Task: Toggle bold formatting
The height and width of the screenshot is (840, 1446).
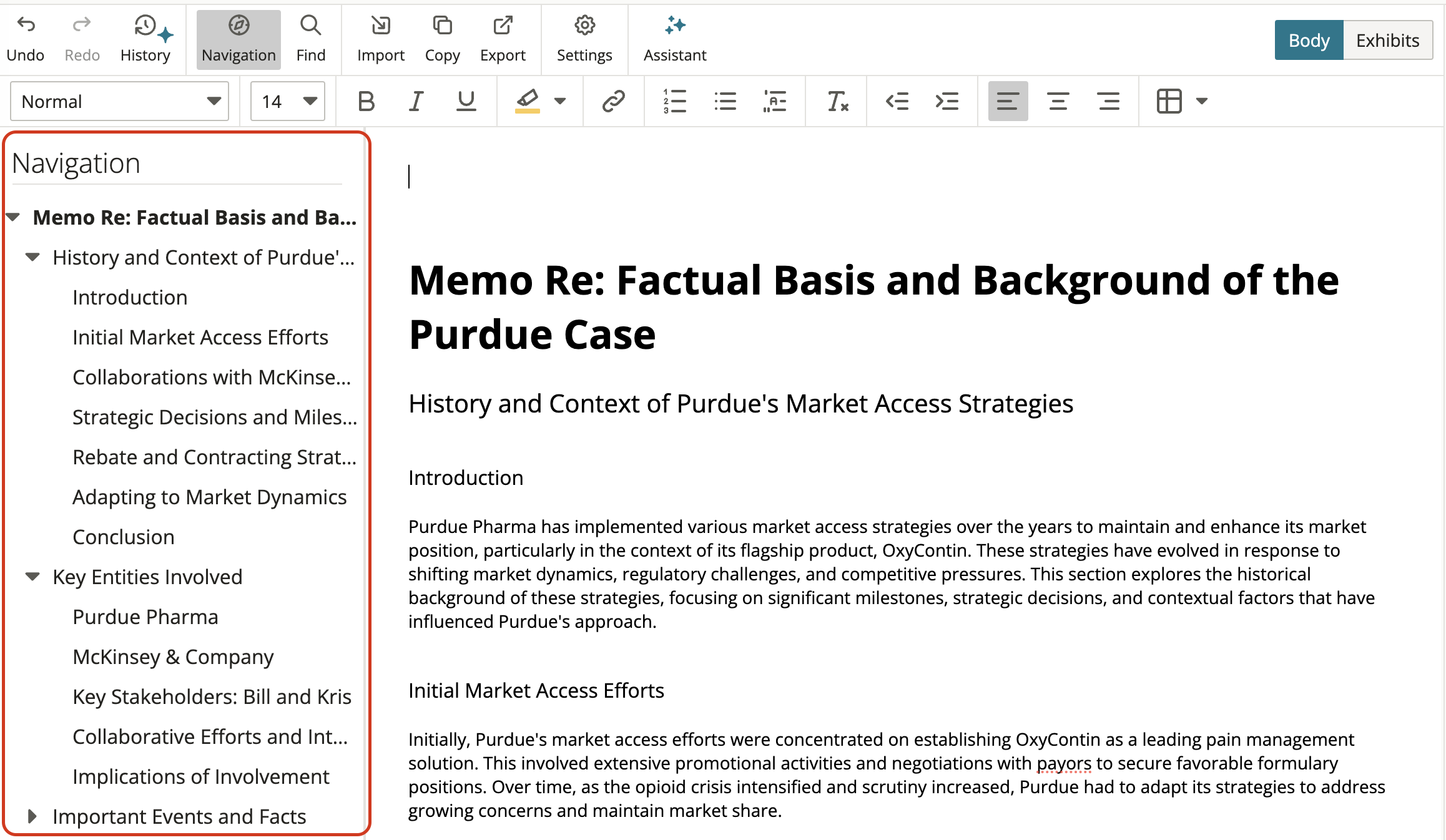Action: pyautogui.click(x=366, y=101)
